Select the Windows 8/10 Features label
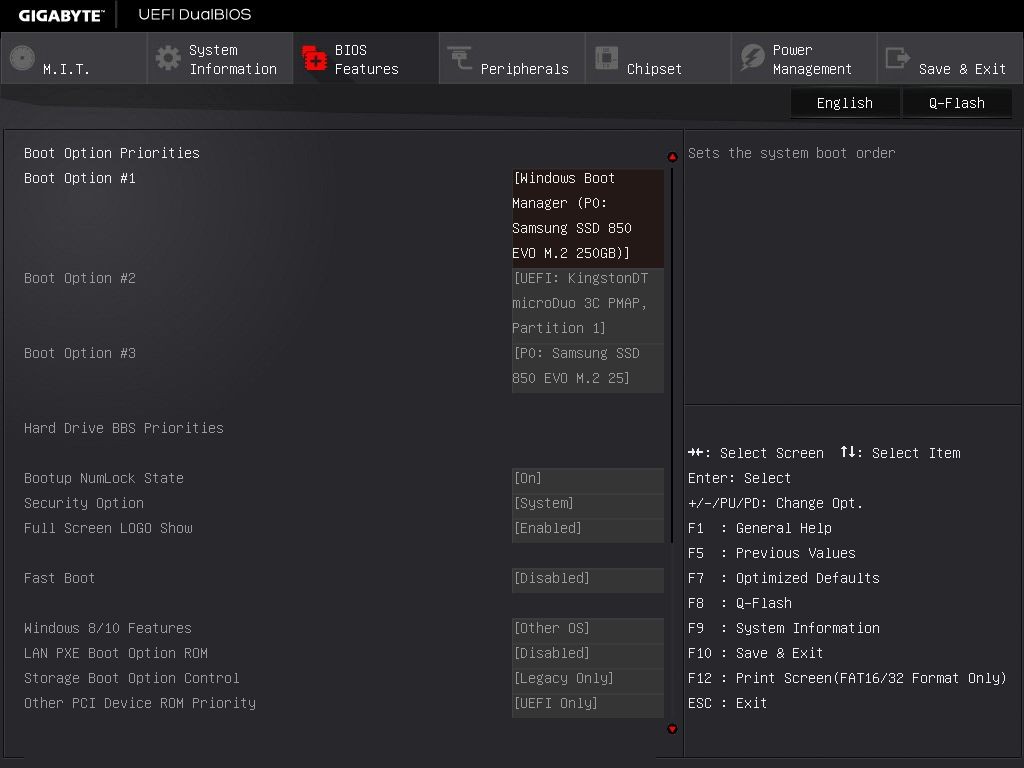1024x768 pixels. (108, 628)
